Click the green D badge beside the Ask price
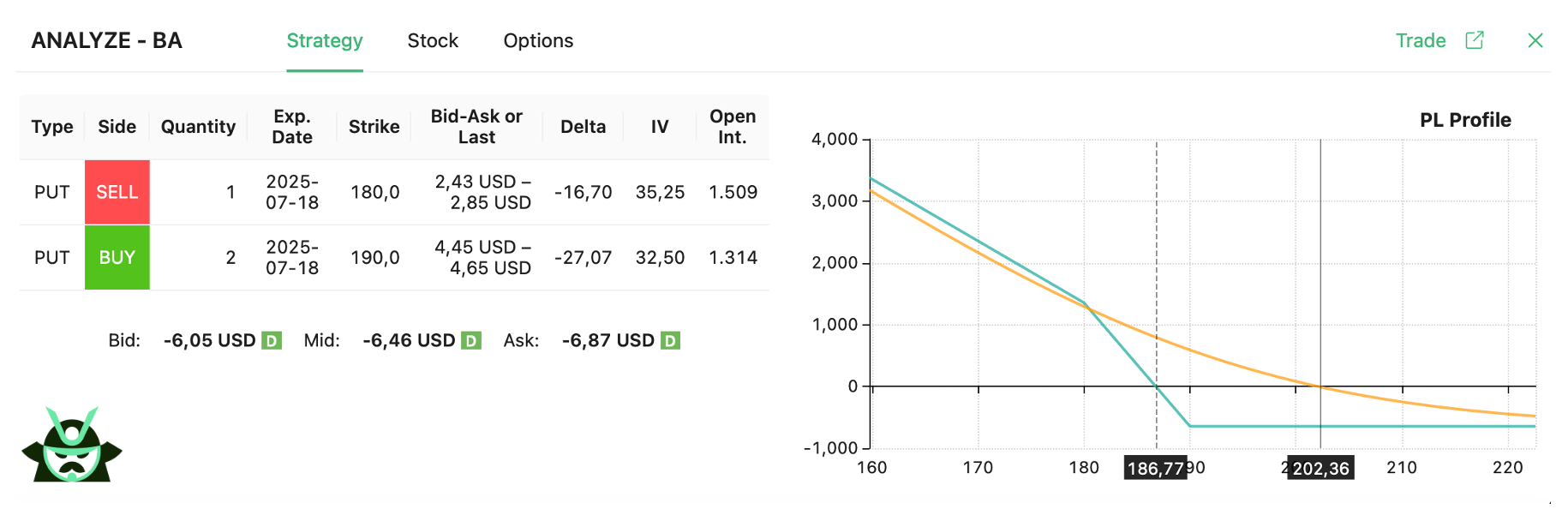The height and width of the screenshot is (521, 1568). (x=670, y=339)
